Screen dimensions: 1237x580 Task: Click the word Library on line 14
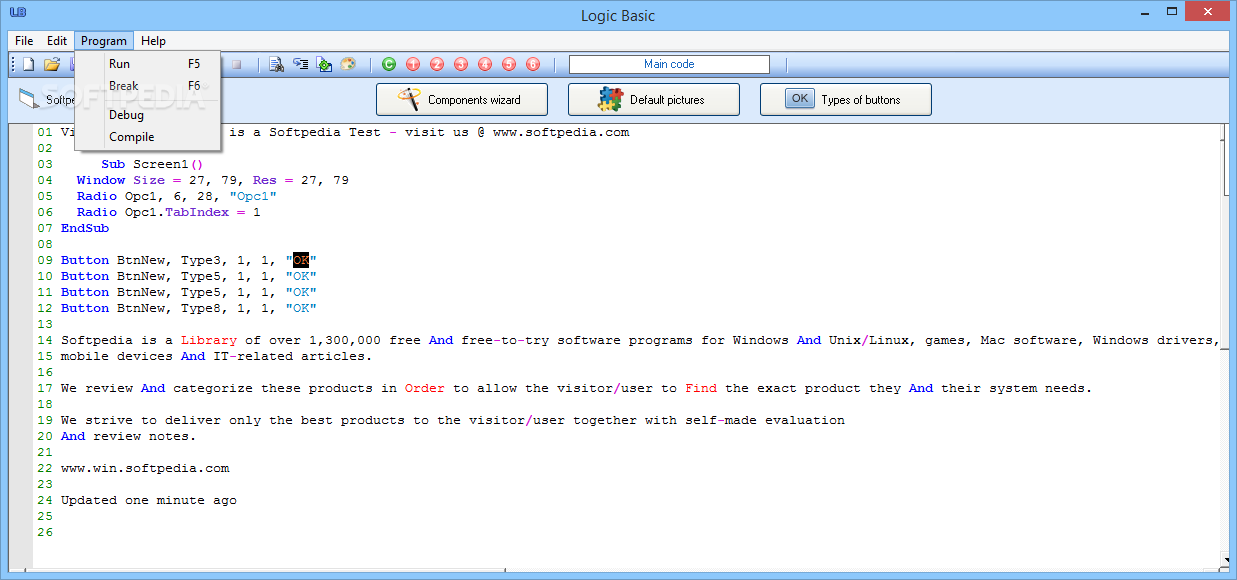209,340
